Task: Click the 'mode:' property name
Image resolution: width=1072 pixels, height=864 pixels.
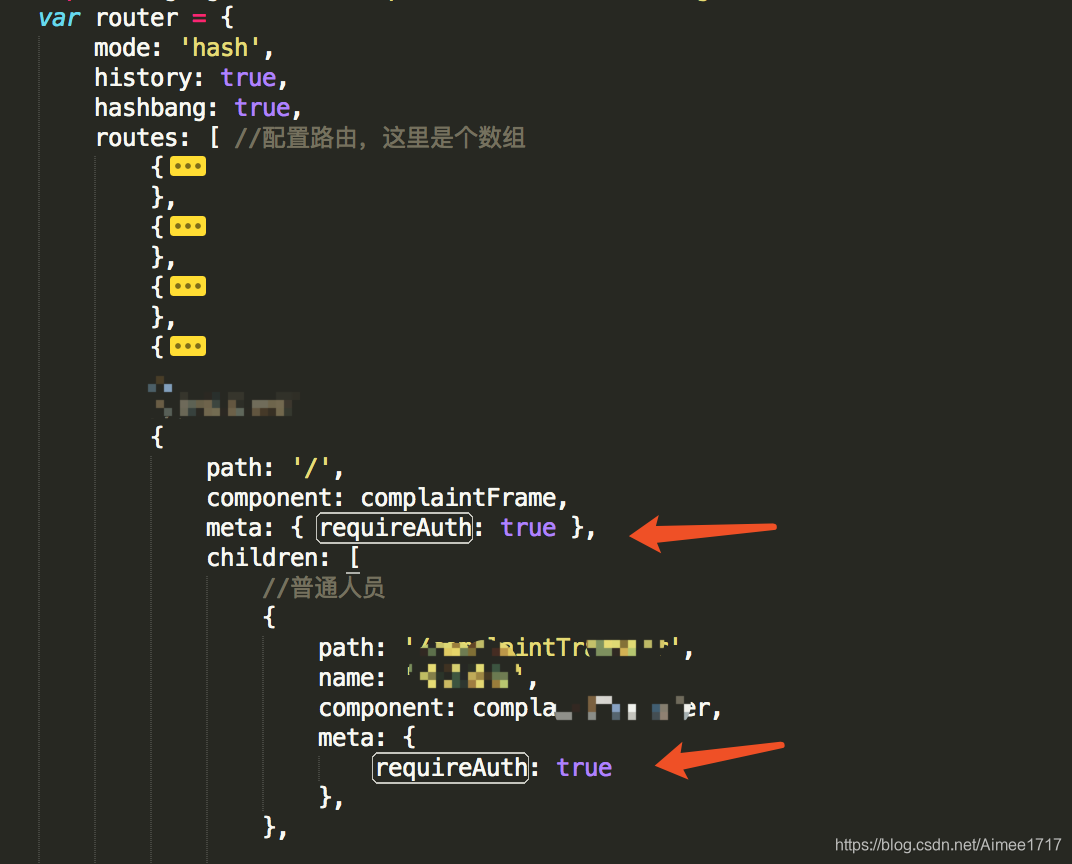Action: pos(128,48)
